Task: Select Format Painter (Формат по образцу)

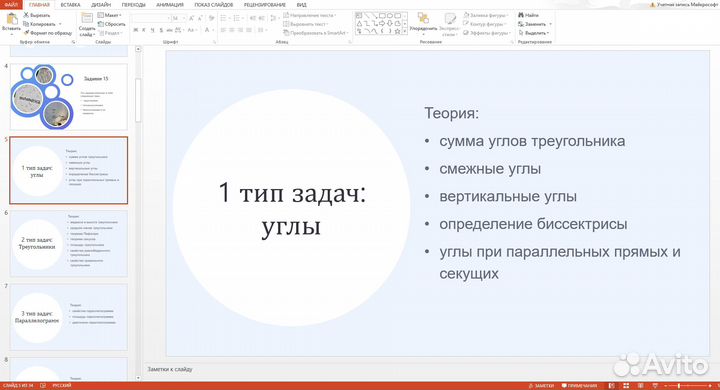Action: point(48,33)
